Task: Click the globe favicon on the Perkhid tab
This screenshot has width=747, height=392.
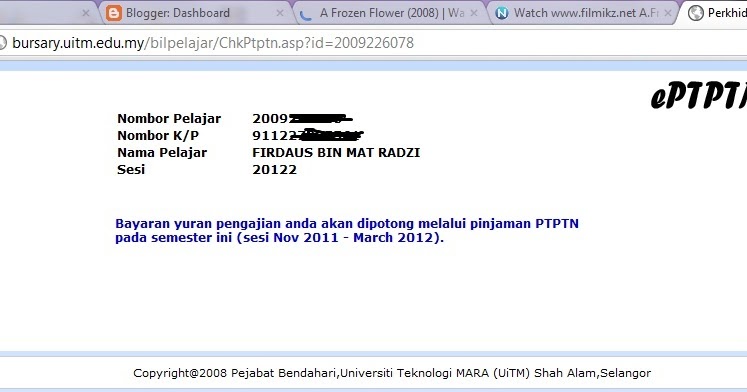Action: (696, 13)
